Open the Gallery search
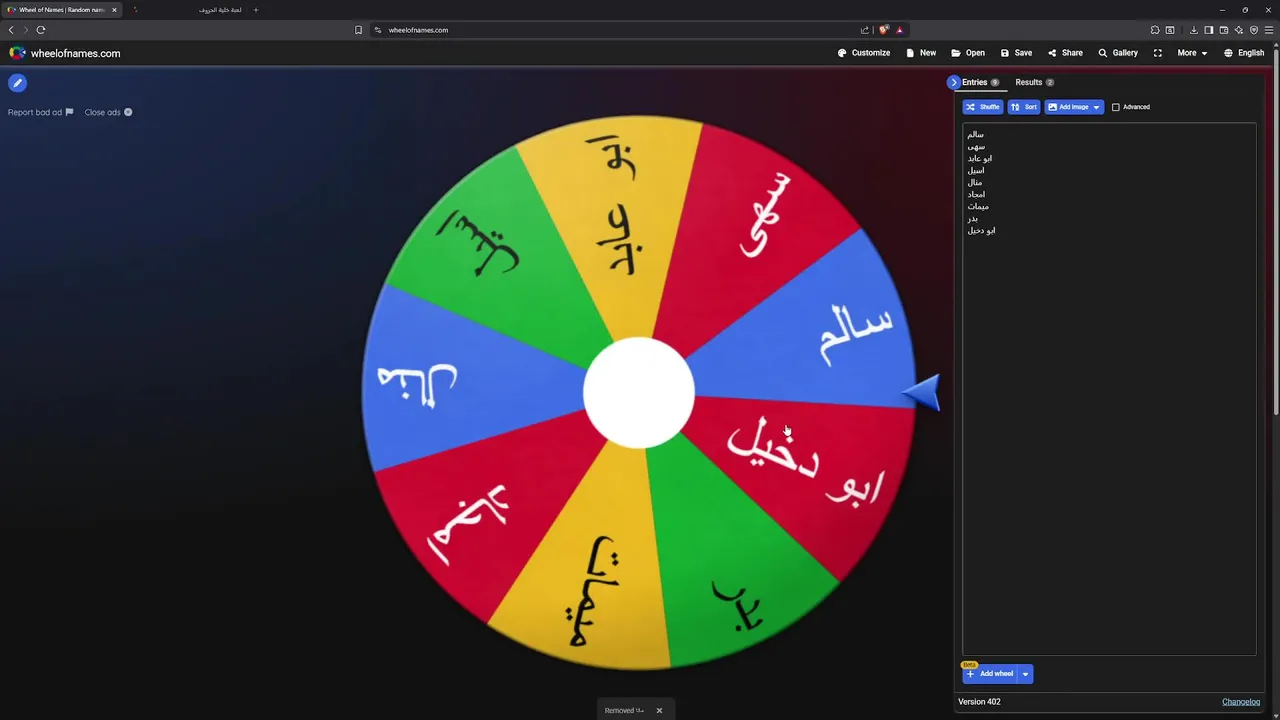Image resolution: width=1280 pixels, height=720 pixels. pos(1118,53)
